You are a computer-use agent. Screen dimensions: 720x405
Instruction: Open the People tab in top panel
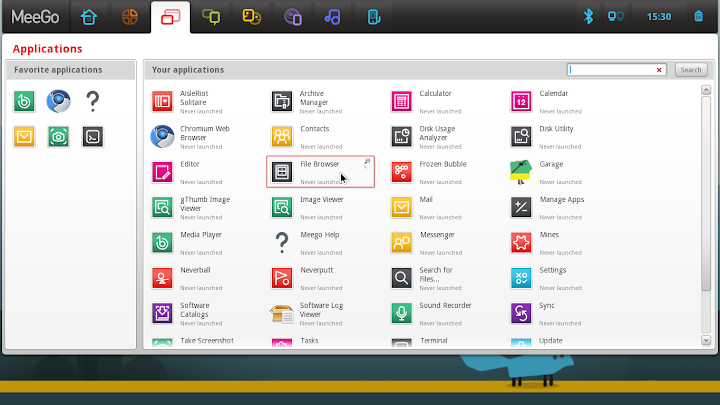point(292,17)
